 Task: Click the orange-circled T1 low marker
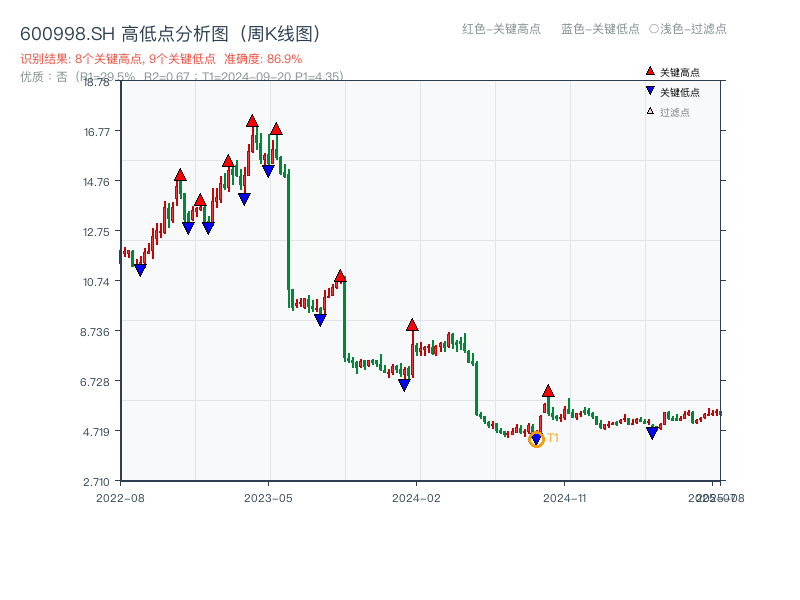tap(536, 439)
